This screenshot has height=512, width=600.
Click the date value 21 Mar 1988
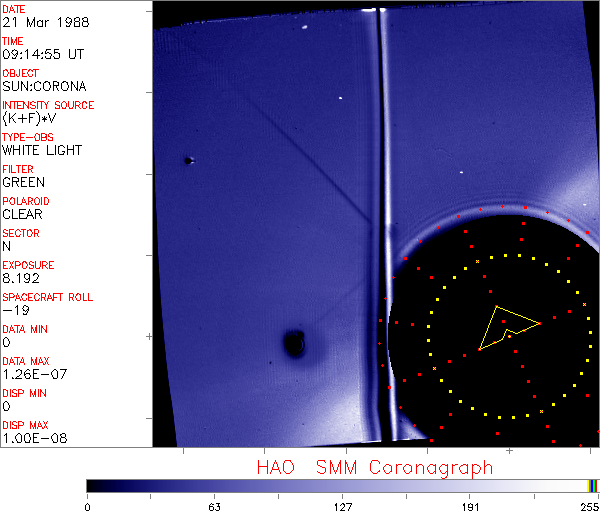click(x=40, y=22)
